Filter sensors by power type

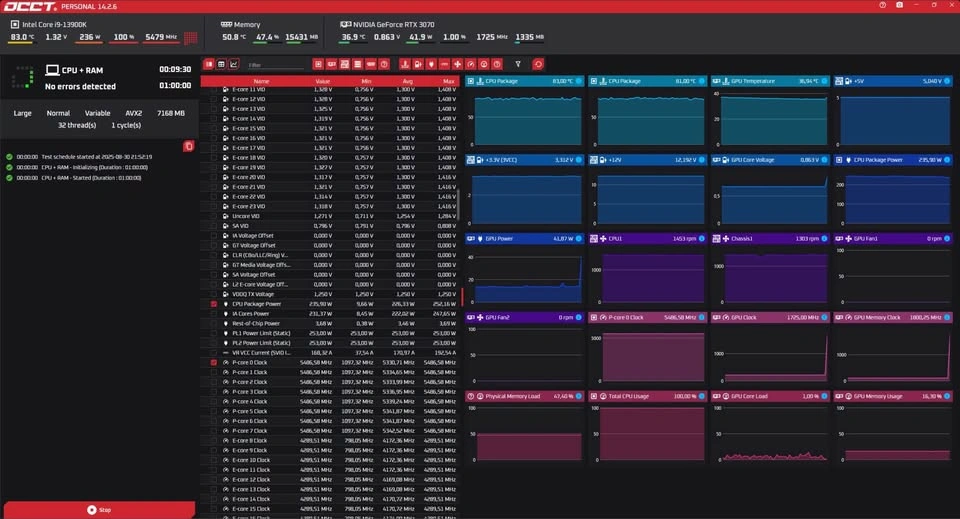[431, 64]
